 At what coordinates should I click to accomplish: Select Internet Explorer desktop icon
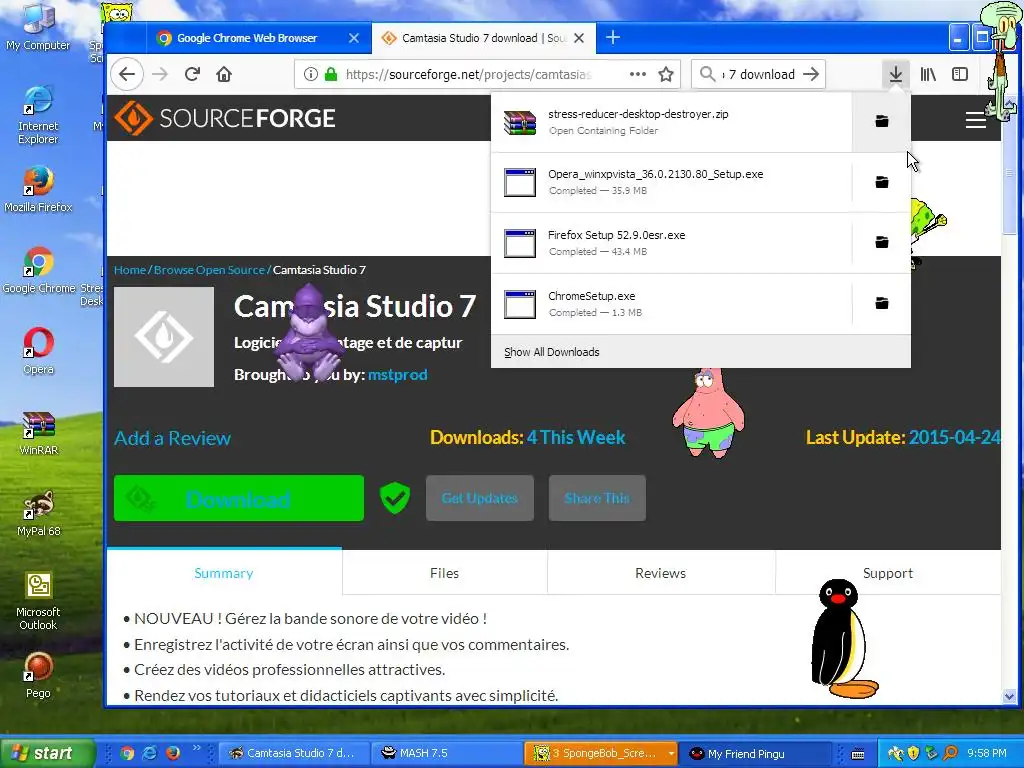coord(38,115)
